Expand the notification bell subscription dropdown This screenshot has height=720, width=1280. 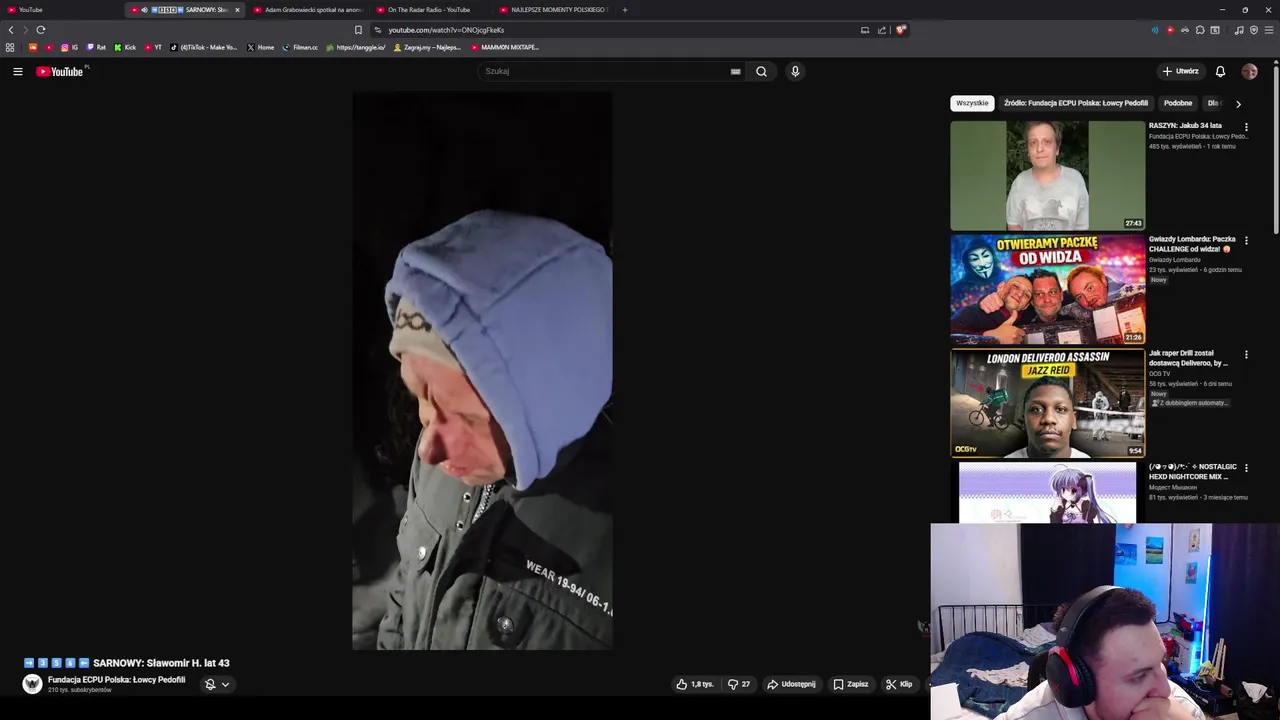click(x=217, y=684)
